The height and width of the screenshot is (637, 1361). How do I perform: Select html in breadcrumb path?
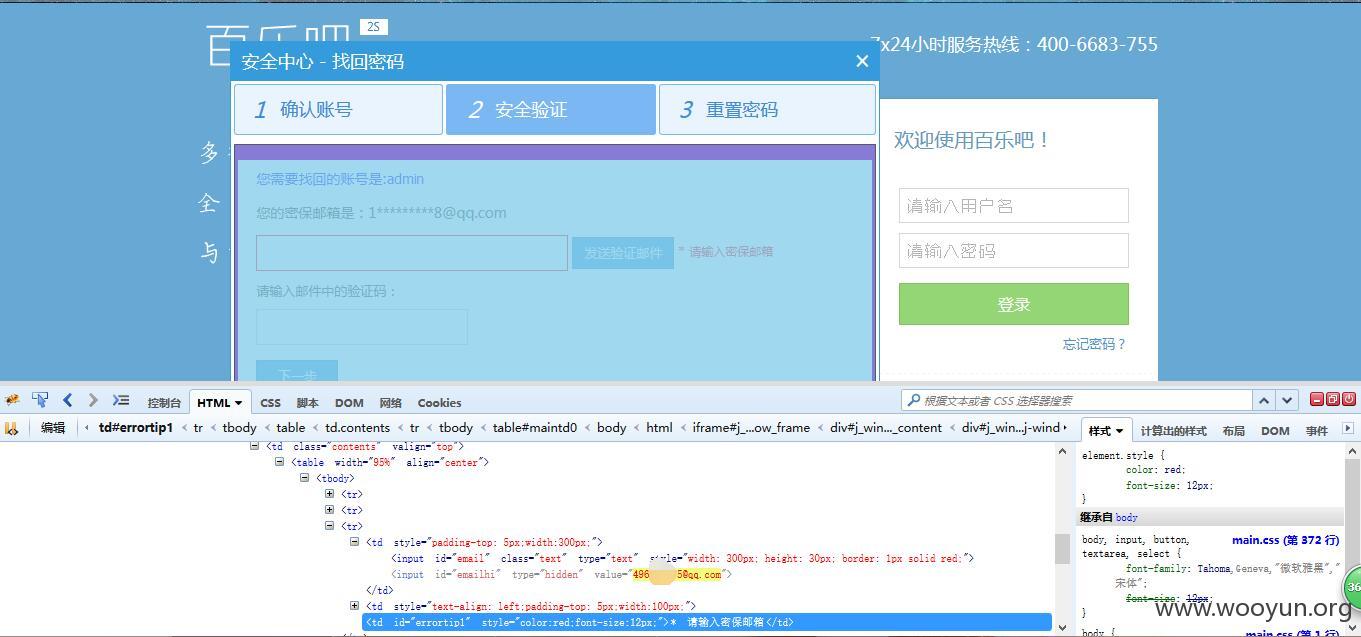pyautogui.click(x=659, y=428)
